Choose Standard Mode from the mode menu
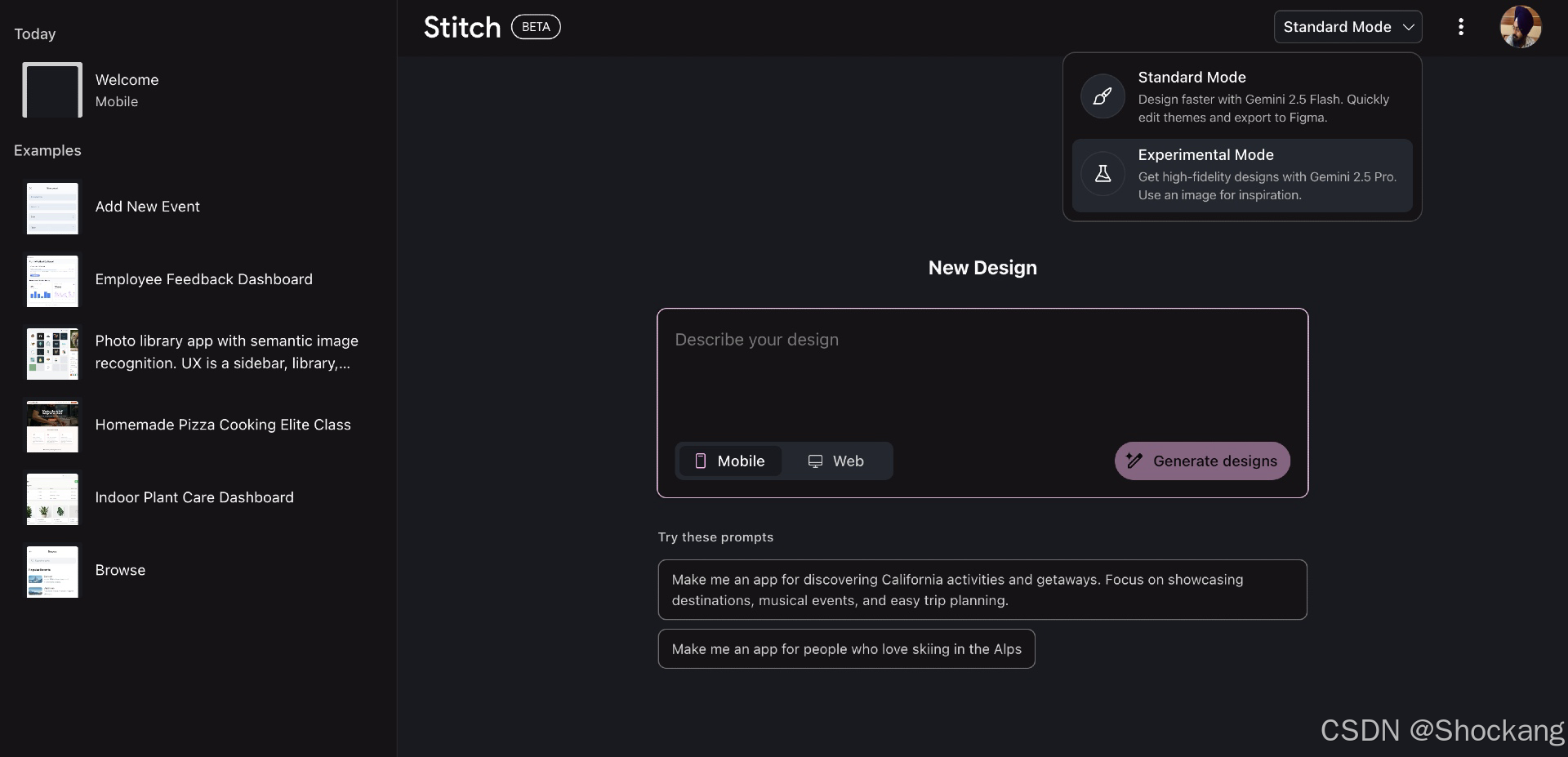The height and width of the screenshot is (757, 1568). 1242,96
